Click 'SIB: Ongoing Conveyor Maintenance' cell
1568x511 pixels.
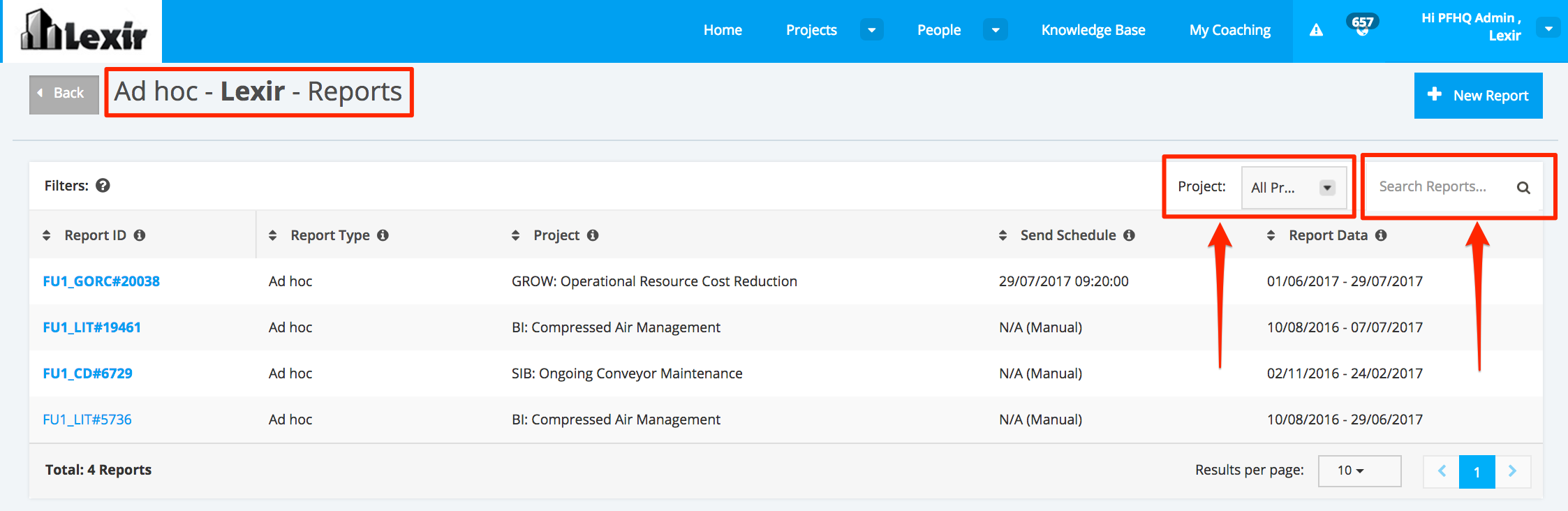click(627, 373)
